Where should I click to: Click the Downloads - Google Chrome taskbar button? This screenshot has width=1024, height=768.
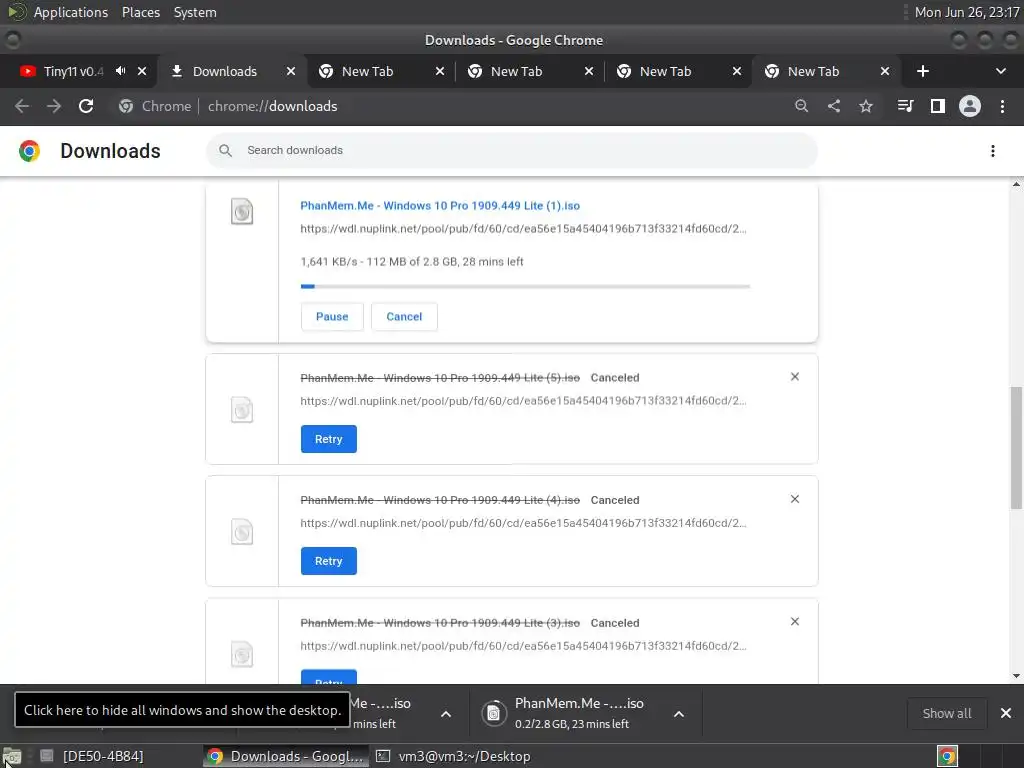pos(285,756)
